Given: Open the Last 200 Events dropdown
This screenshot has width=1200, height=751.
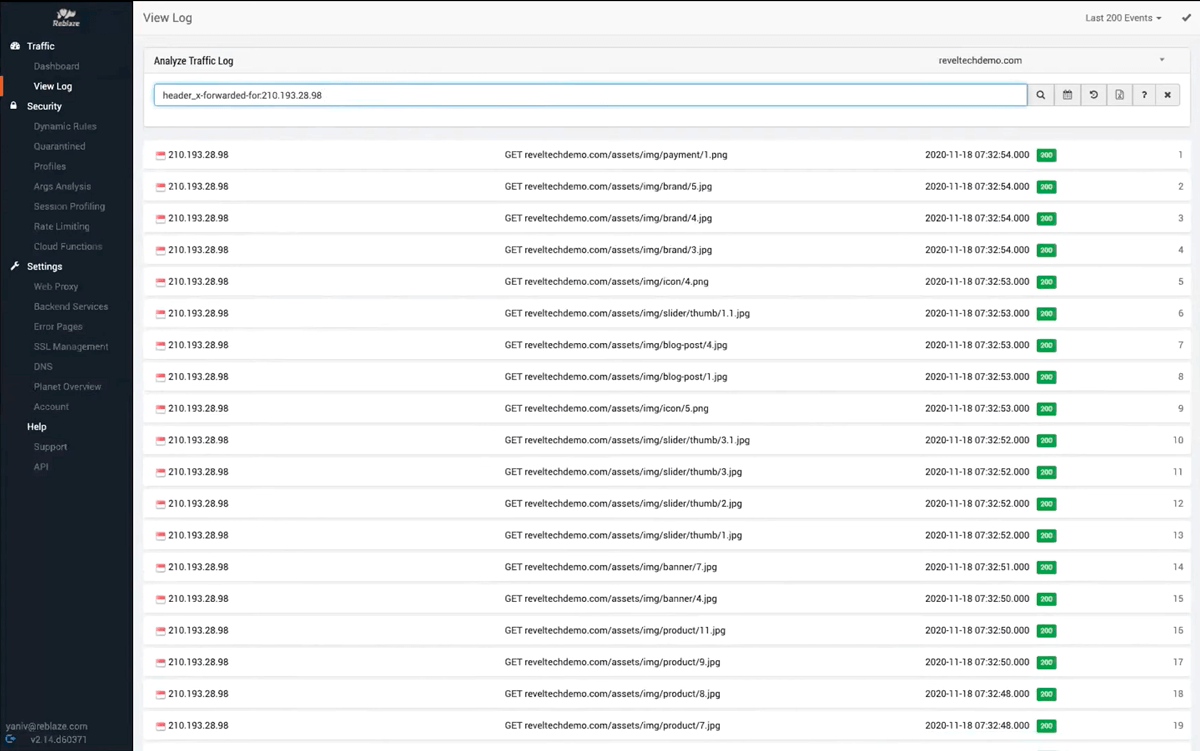Looking at the screenshot, I should click(x=1123, y=18).
